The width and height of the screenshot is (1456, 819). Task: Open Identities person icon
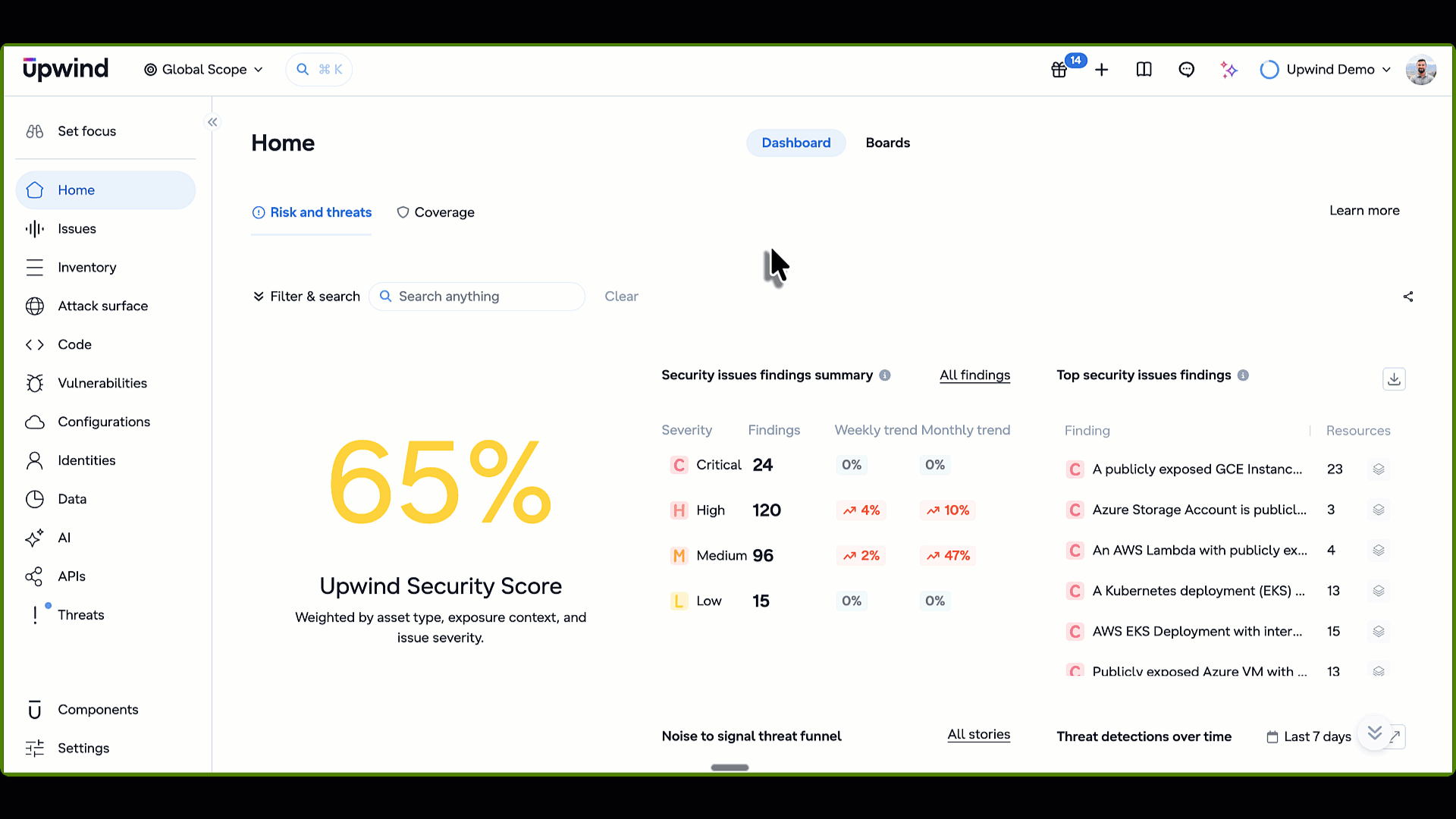click(35, 460)
